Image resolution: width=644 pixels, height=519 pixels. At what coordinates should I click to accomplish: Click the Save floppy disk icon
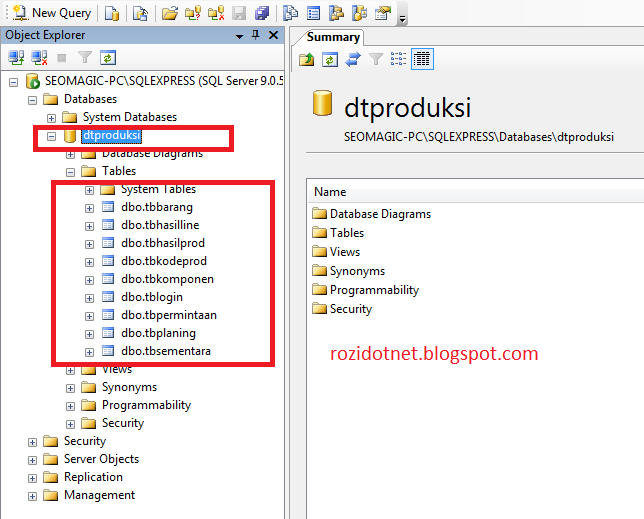239,13
